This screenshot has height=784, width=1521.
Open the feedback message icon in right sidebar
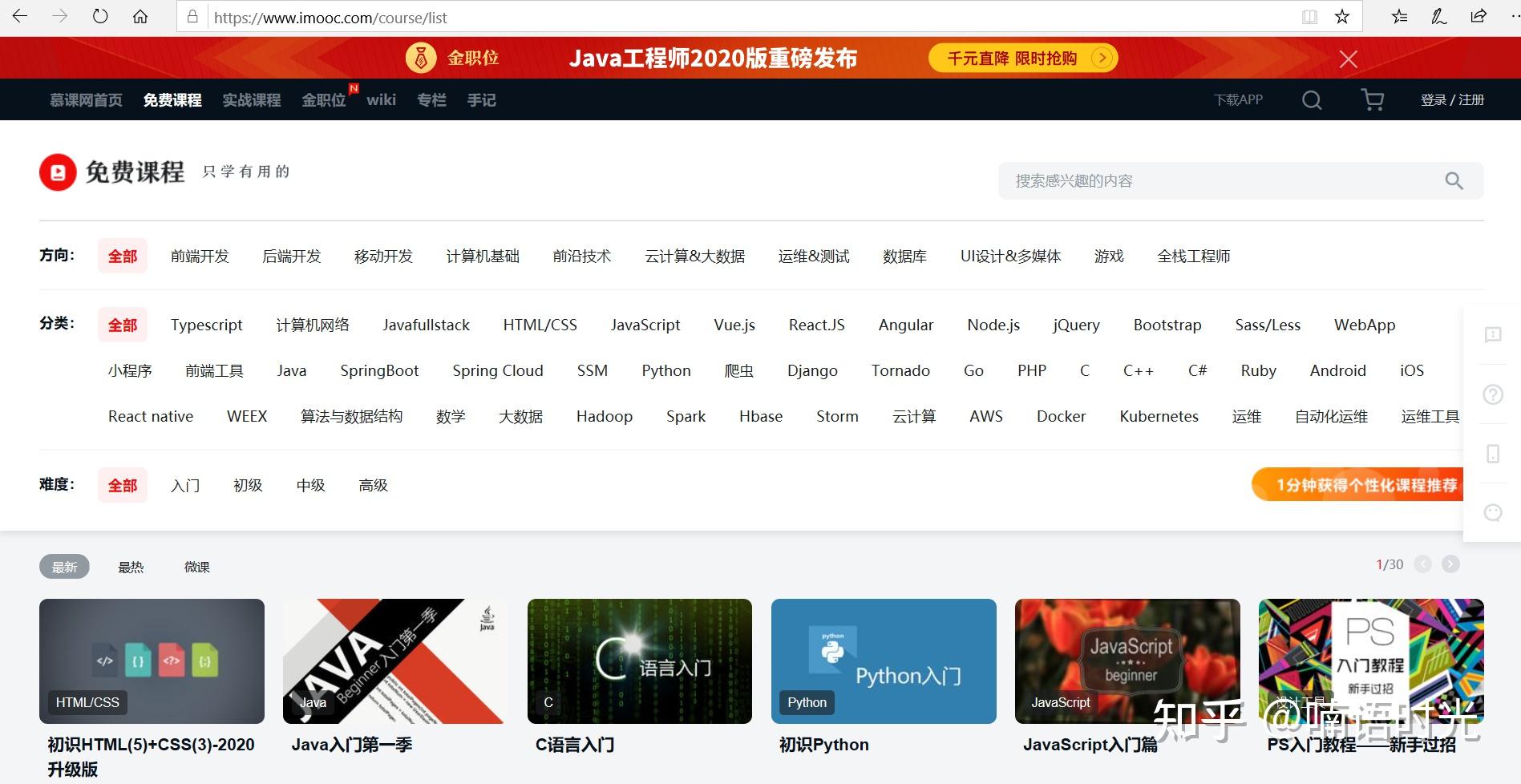click(1492, 336)
